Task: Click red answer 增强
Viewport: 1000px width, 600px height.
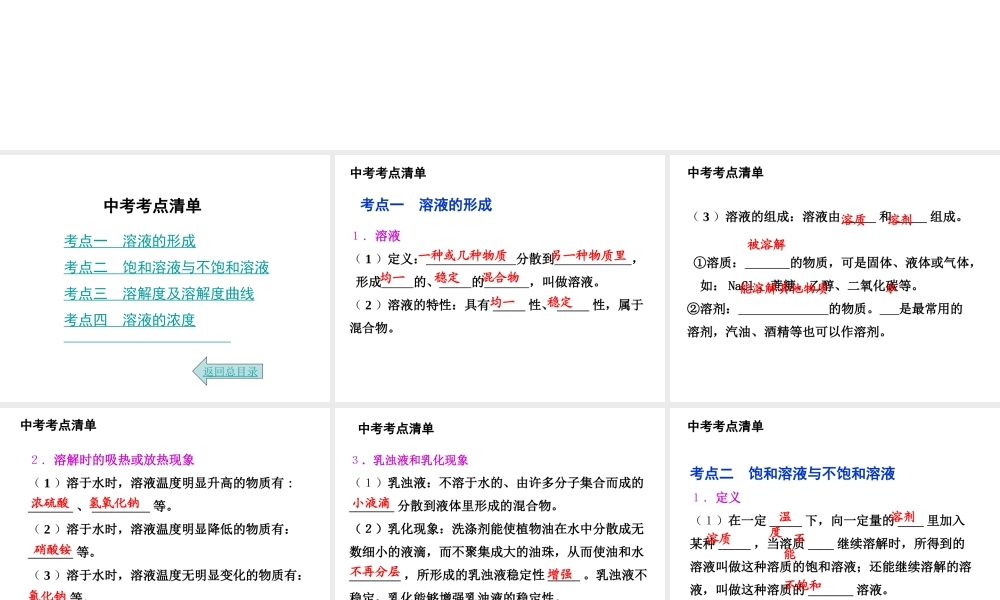Action: 560,574
